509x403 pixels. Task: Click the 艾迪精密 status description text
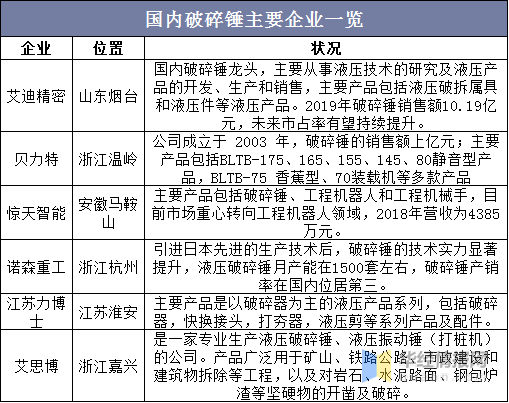326,97
